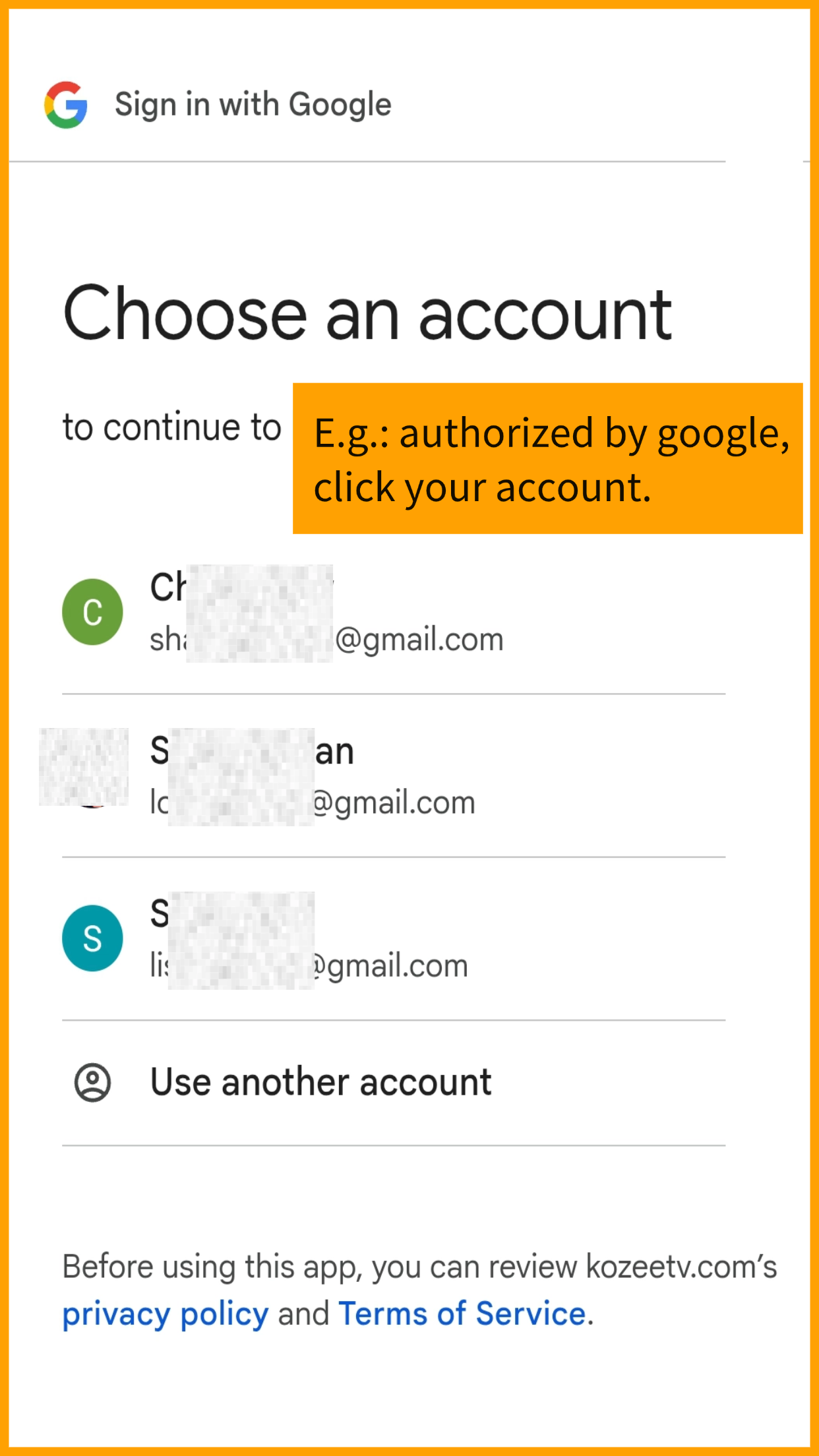819x1456 pixels.
Task: Click the Sign in with Google header text
Action: pos(253,105)
